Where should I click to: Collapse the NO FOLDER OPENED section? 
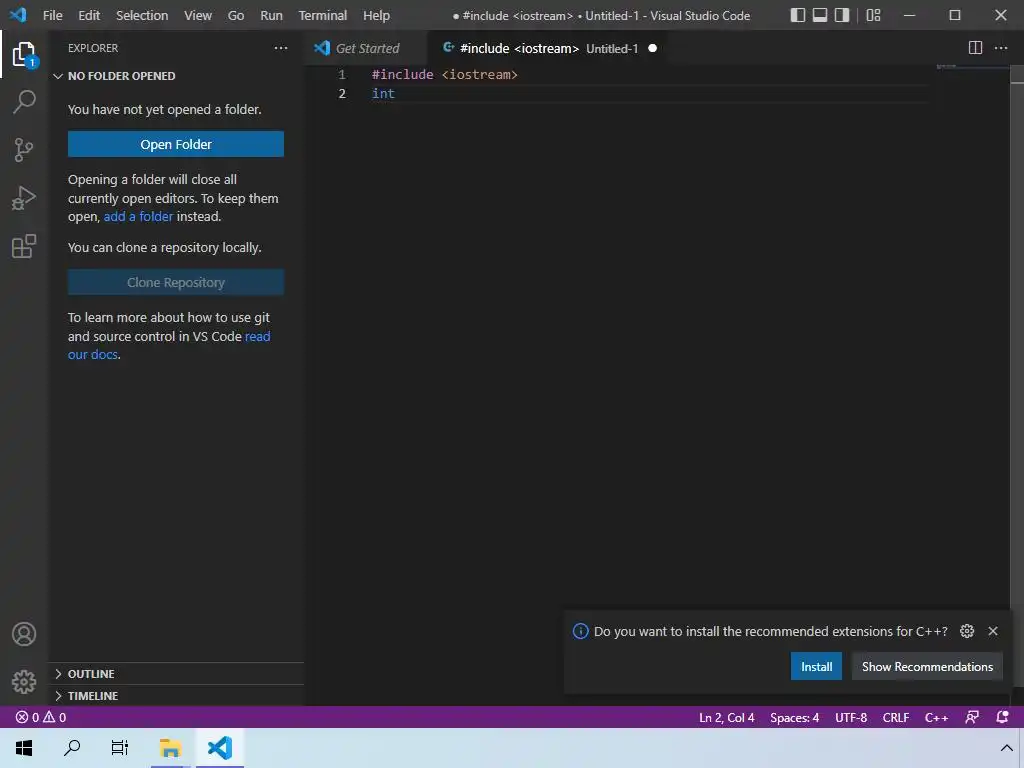[178, 76]
